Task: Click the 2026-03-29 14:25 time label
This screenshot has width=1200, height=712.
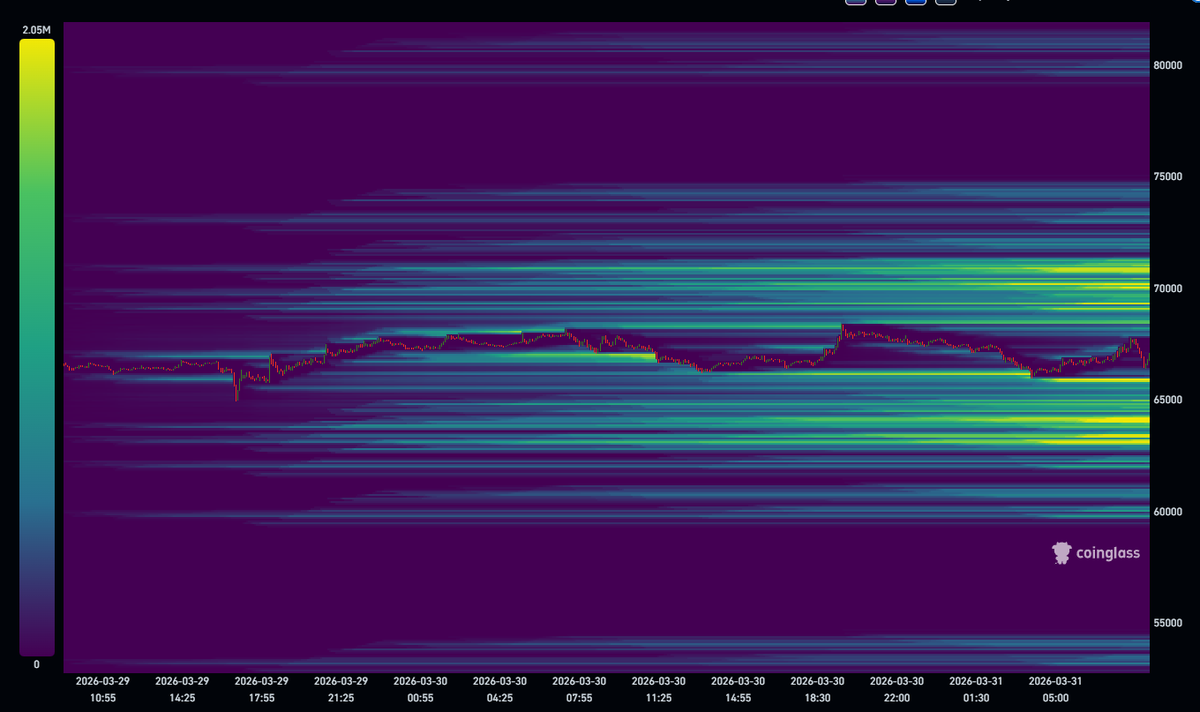Action: (x=182, y=689)
